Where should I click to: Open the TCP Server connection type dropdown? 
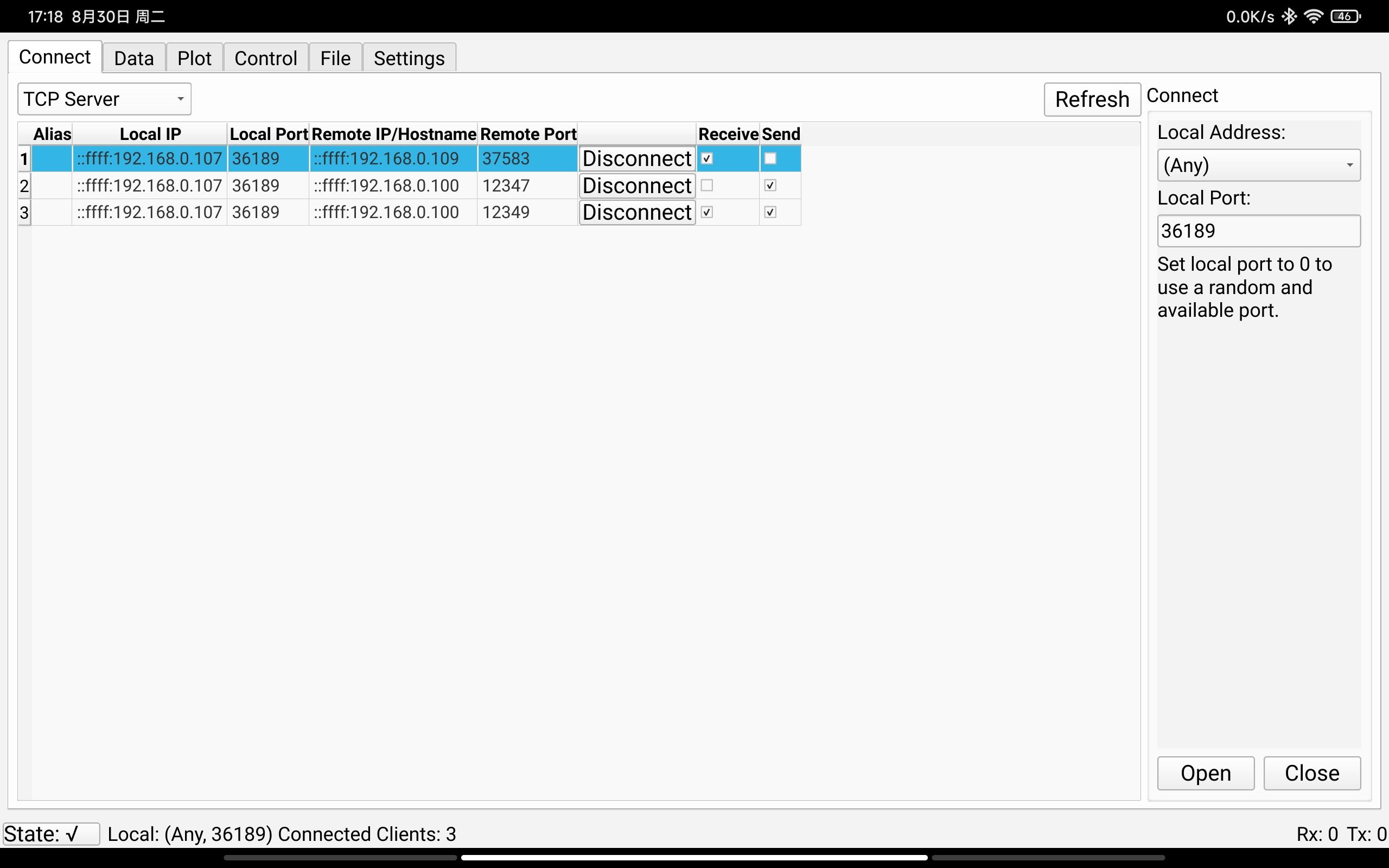(104, 99)
